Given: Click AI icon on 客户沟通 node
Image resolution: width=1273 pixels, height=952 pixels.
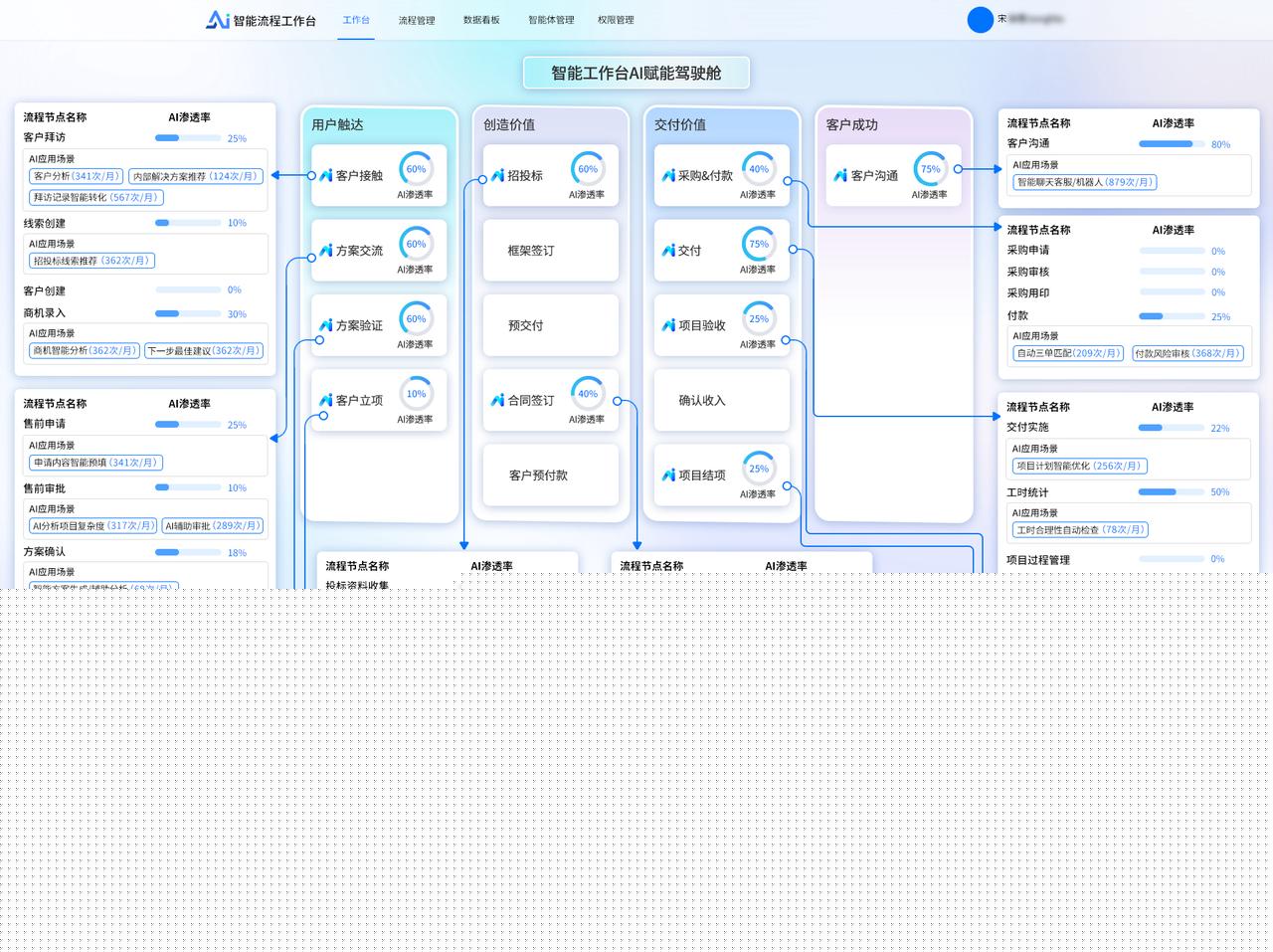Looking at the screenshot, I should 840,176.
